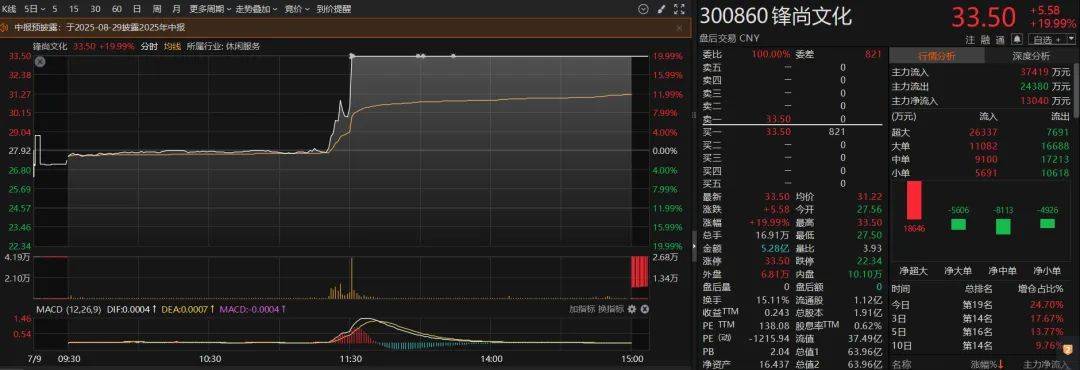Toggle the 均线 average line display
Screen dimensions: 1080x370
click(172, 46)
